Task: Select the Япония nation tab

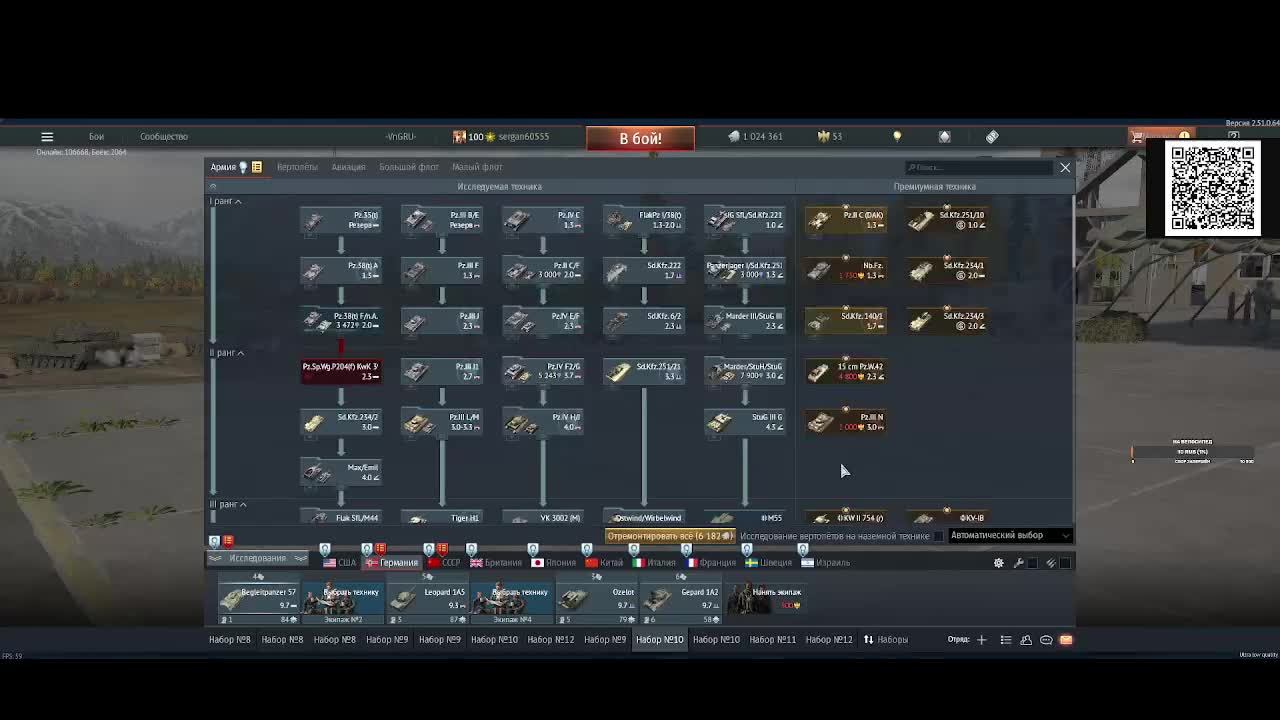Action: tap(553, 563)
